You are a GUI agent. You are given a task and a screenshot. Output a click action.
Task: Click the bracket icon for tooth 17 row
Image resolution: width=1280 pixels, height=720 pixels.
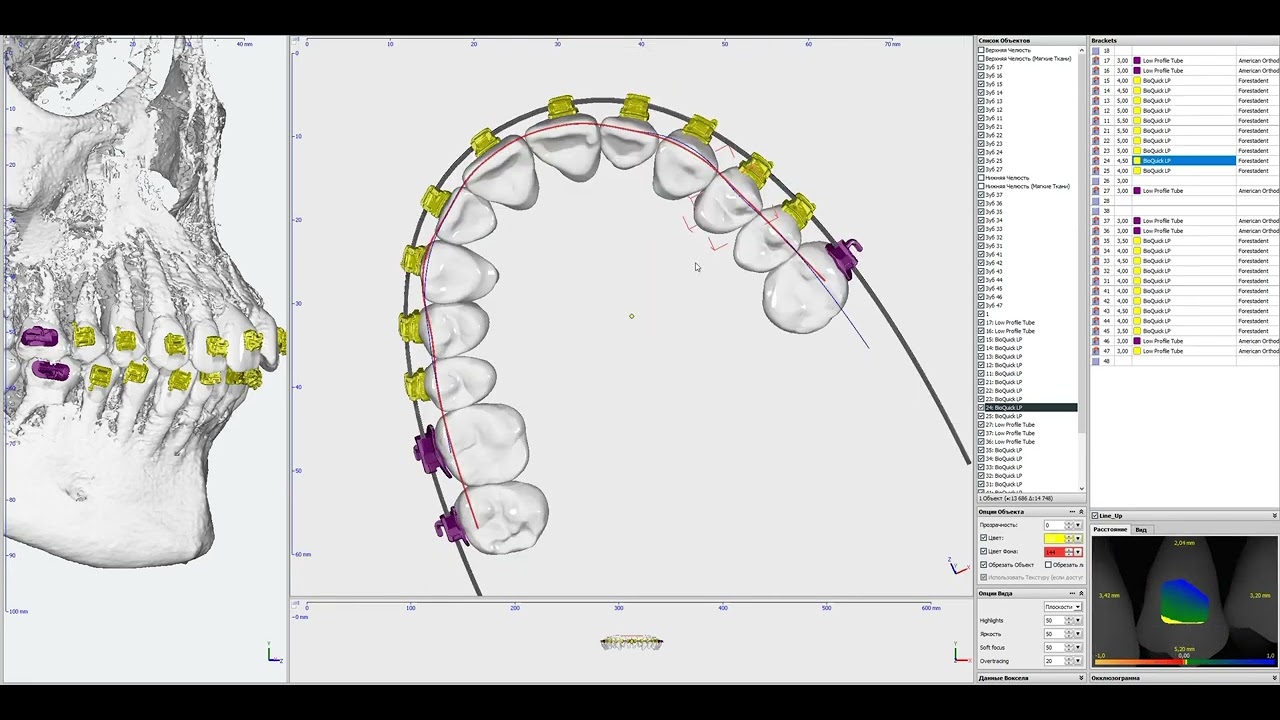click(x=1096, y=61)
